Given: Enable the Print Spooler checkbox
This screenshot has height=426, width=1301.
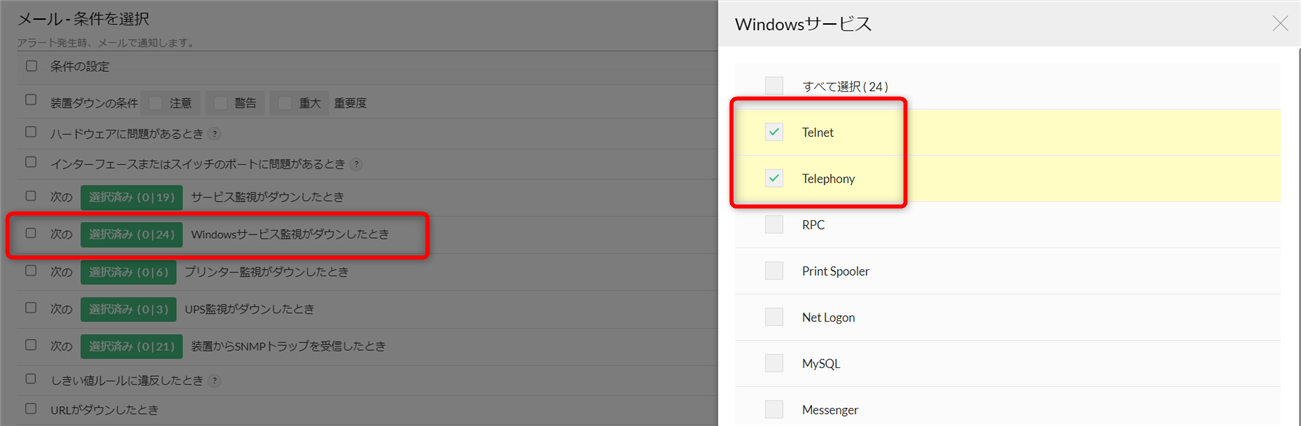Looking at the screenshot, I should pos(774,271).
